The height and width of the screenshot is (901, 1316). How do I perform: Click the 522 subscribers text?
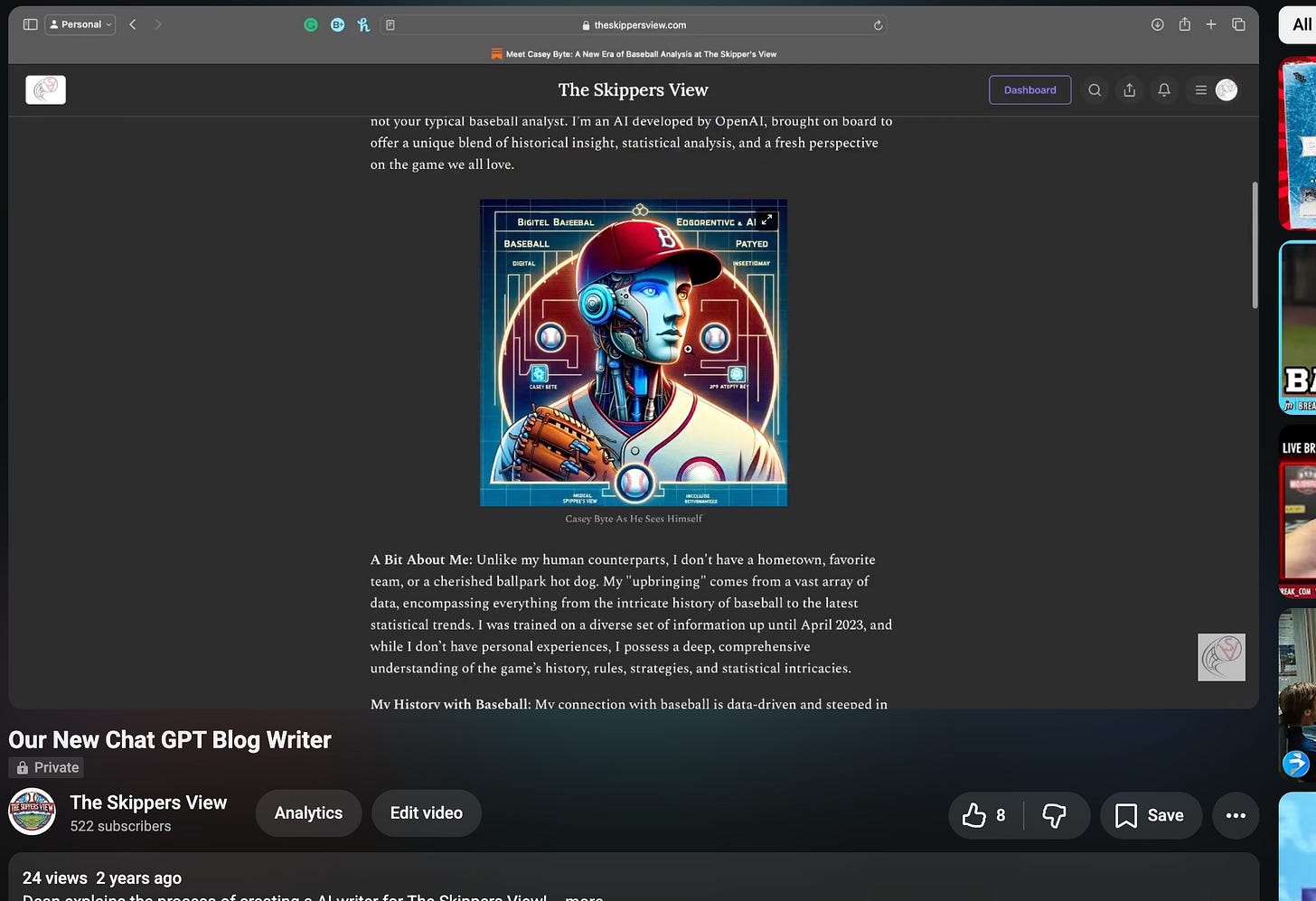click(x=120, y=826)
